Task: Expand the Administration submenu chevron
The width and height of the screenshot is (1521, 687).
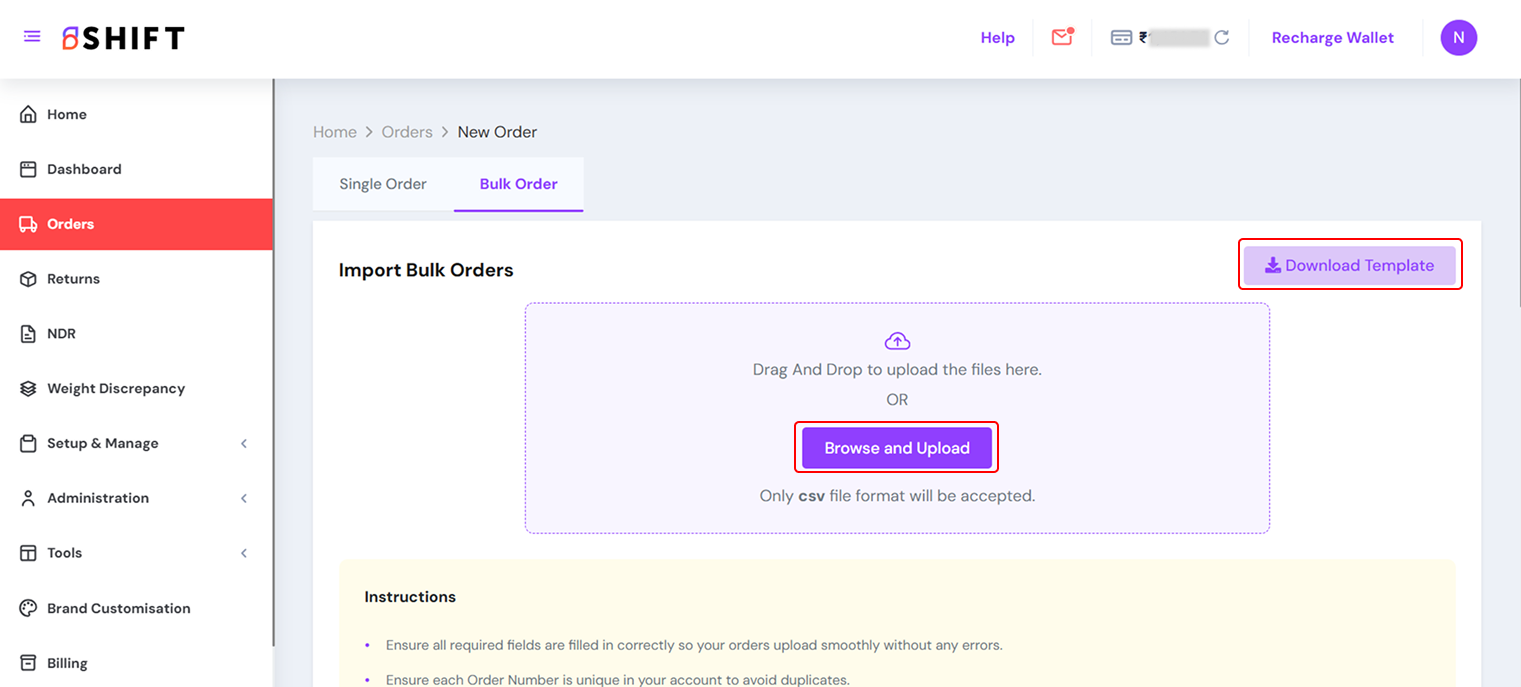Action: [x=243, y=498]
